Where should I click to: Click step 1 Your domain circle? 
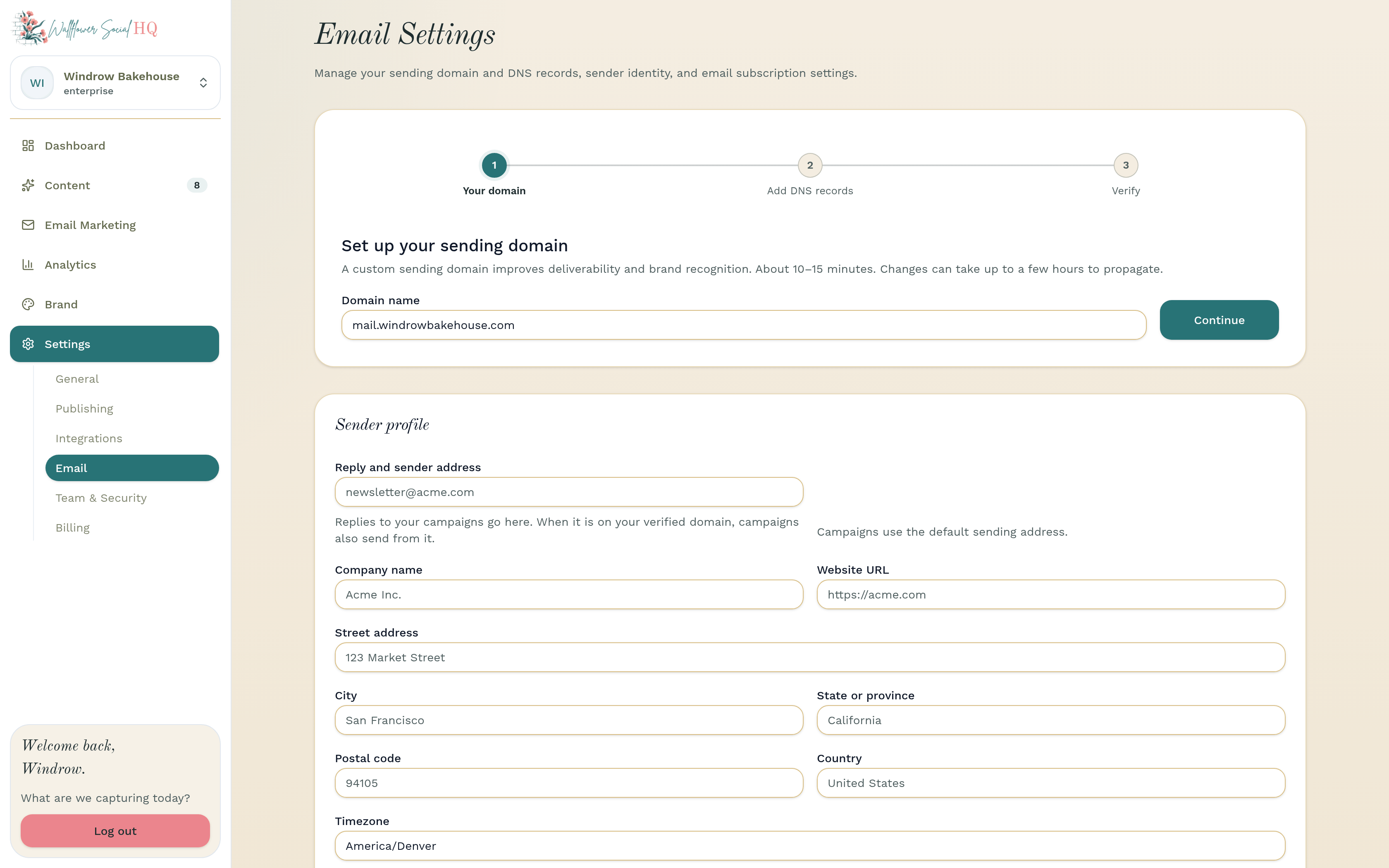494,165
